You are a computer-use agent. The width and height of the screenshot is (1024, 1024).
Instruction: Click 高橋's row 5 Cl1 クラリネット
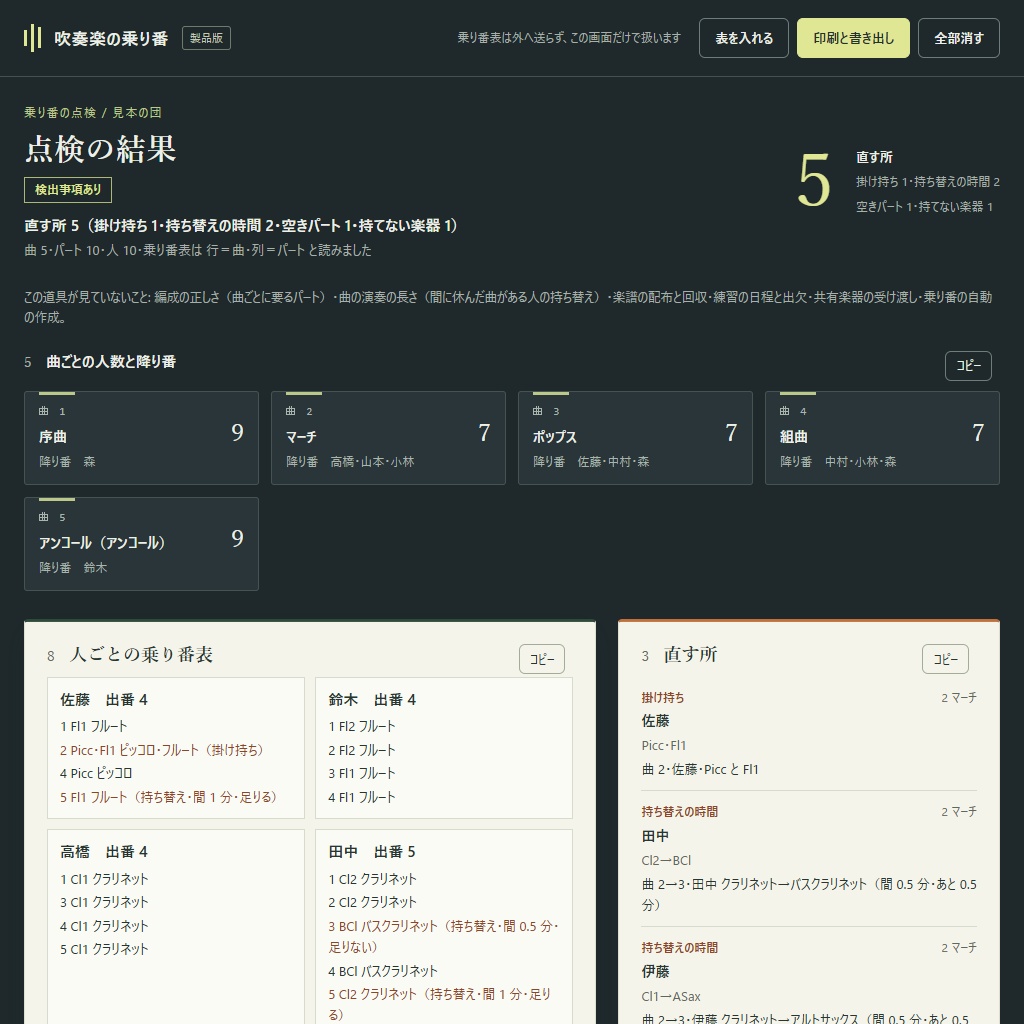point(104,949)
